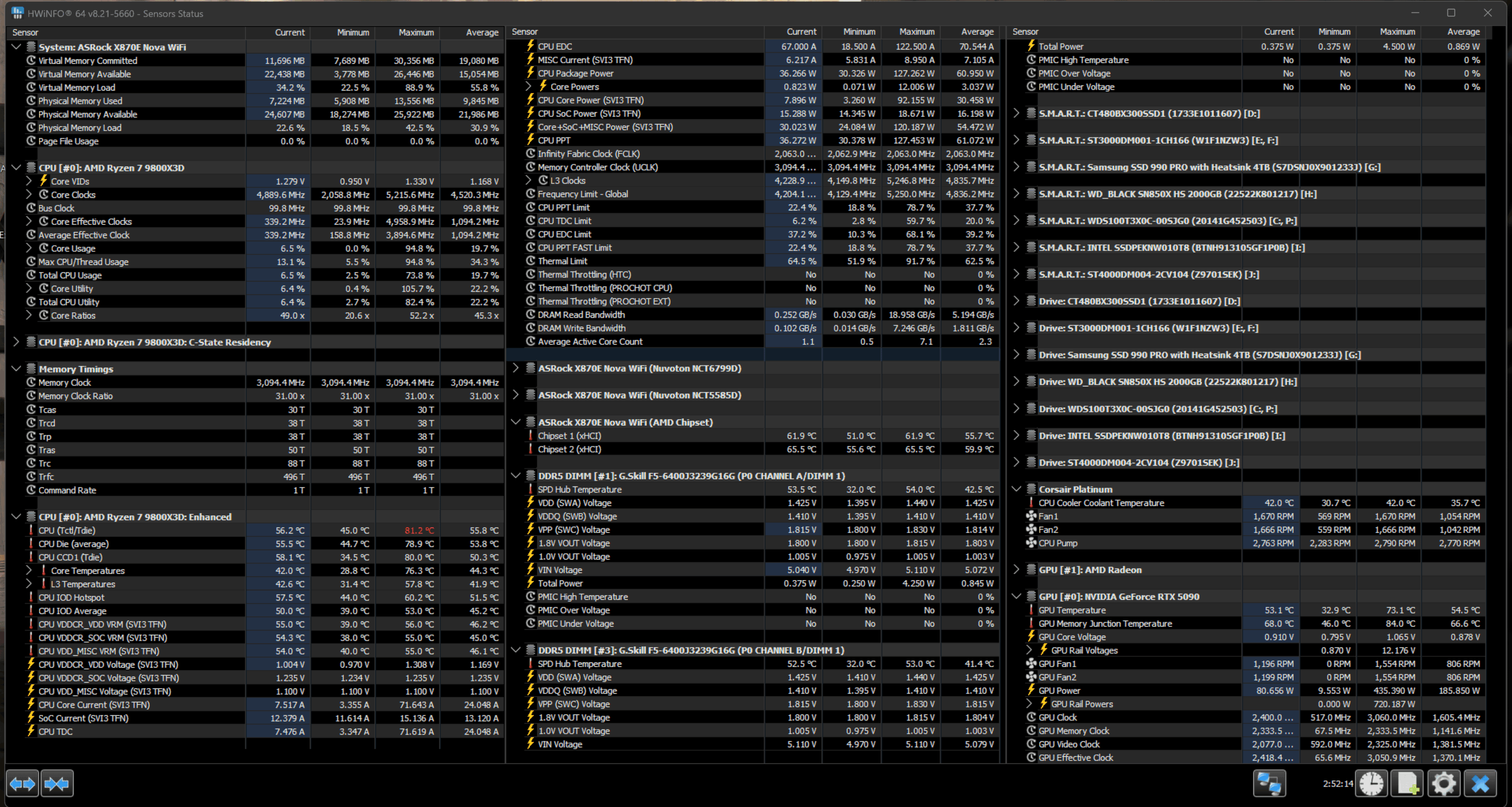Click the HWiNFO app icon in title bar
The width and height of the screenshot is (1512, 807).
point(18,13)
